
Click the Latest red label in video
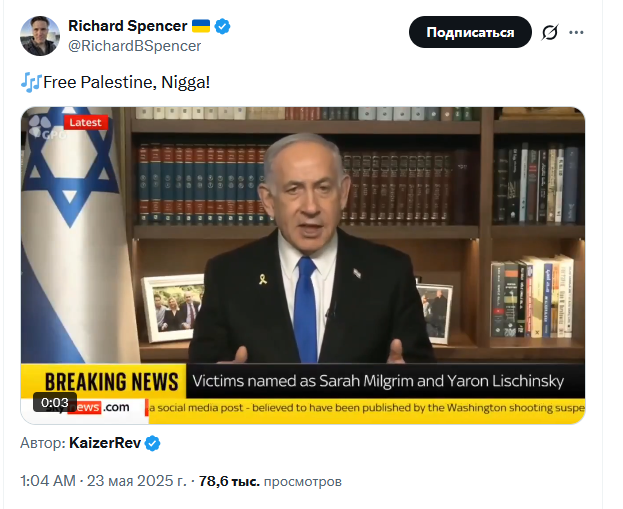coord(85,122)
